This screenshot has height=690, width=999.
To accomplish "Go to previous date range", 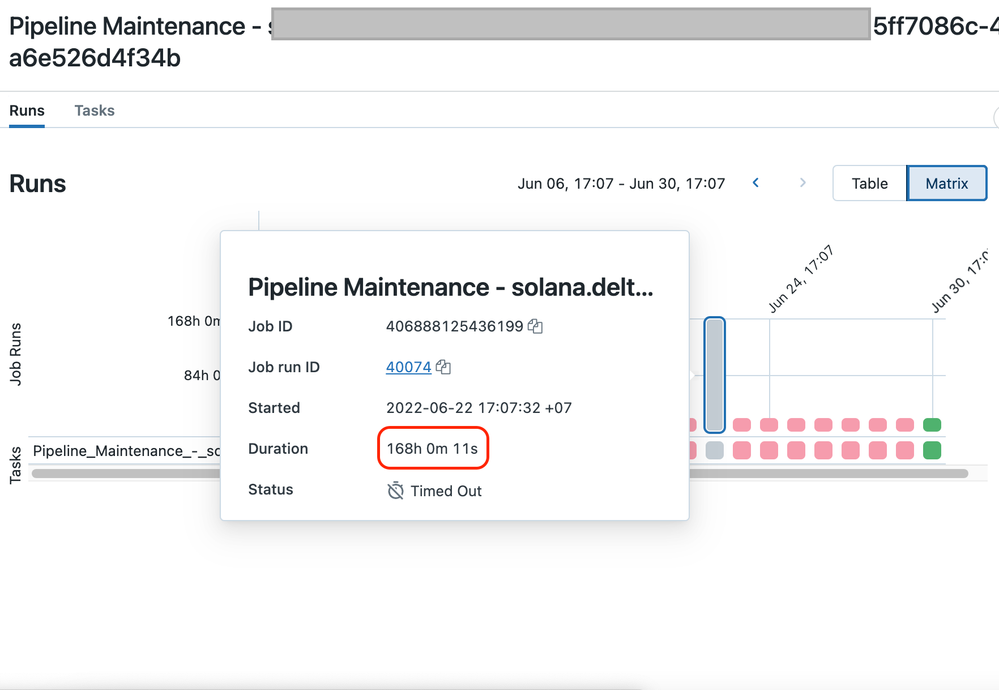I will click(756, 183).
